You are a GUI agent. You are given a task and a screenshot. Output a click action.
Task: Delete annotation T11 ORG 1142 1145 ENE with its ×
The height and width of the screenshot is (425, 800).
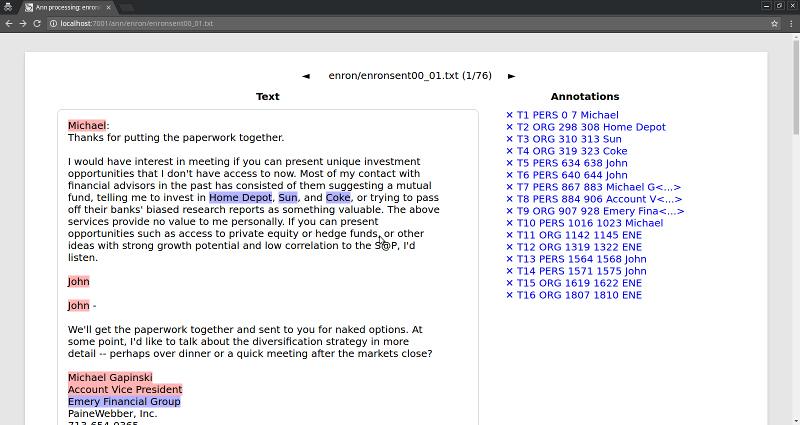coord(509,235)
